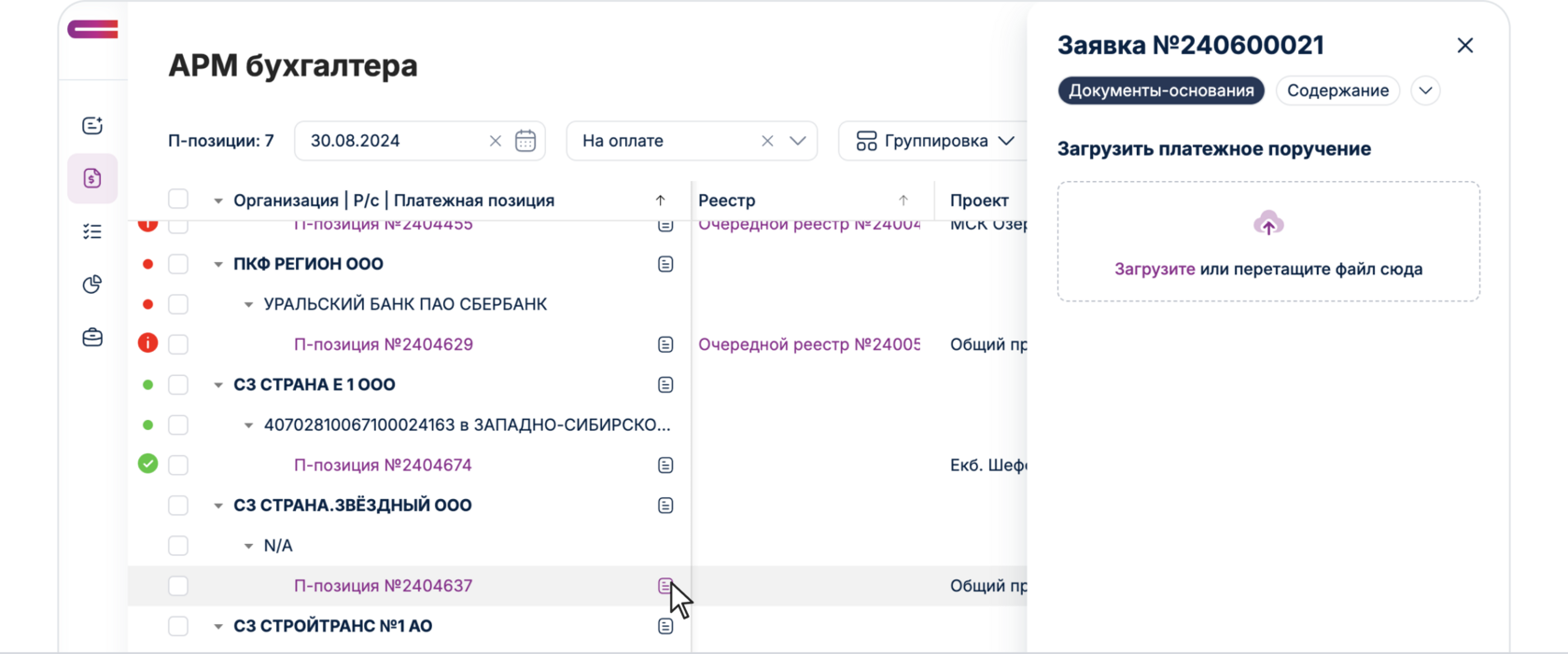Select checkbox for П-позиция №2404674
1568x654 pixels.
click(x=178, y=465)
